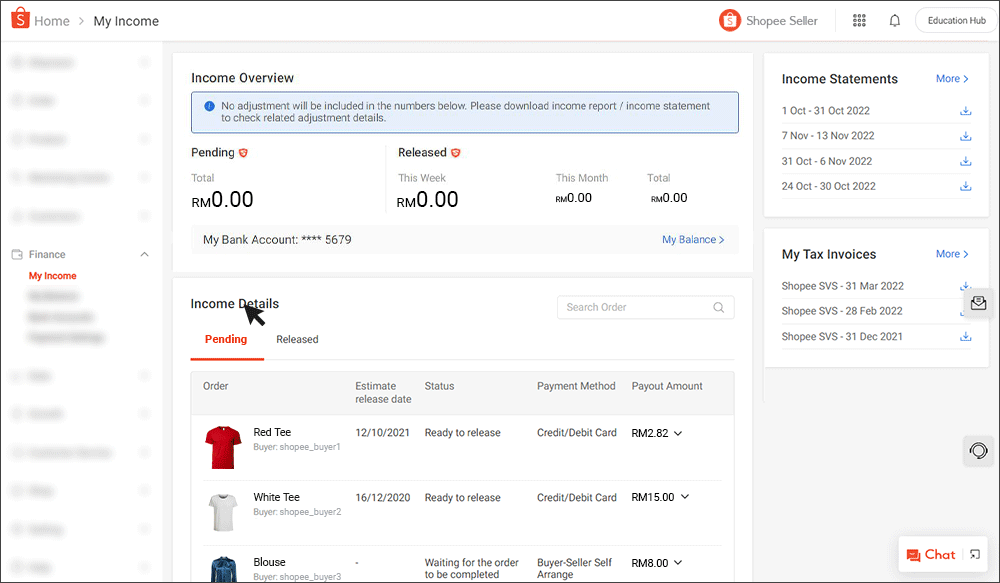The height and width of the screenshot is (583, 1000).
Task: Open the Chat button
Action: tap(931, 555)
